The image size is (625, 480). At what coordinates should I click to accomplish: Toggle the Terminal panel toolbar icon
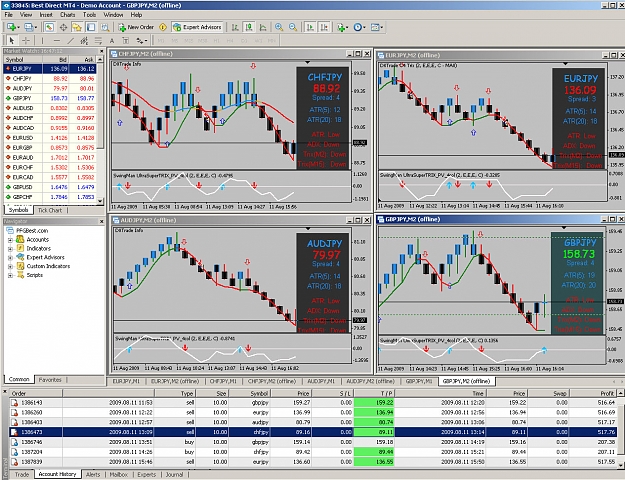tap(91, 27)
